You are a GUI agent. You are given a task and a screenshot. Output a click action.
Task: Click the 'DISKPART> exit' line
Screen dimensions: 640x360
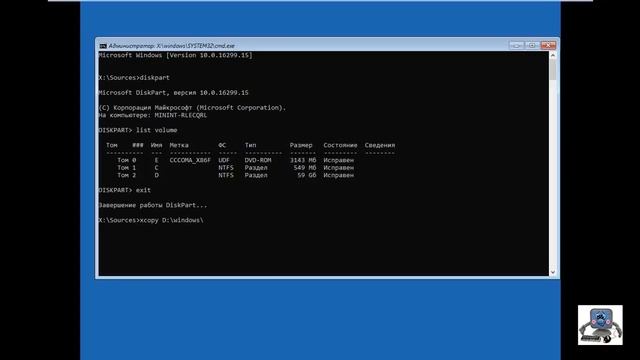click(124, 190)
